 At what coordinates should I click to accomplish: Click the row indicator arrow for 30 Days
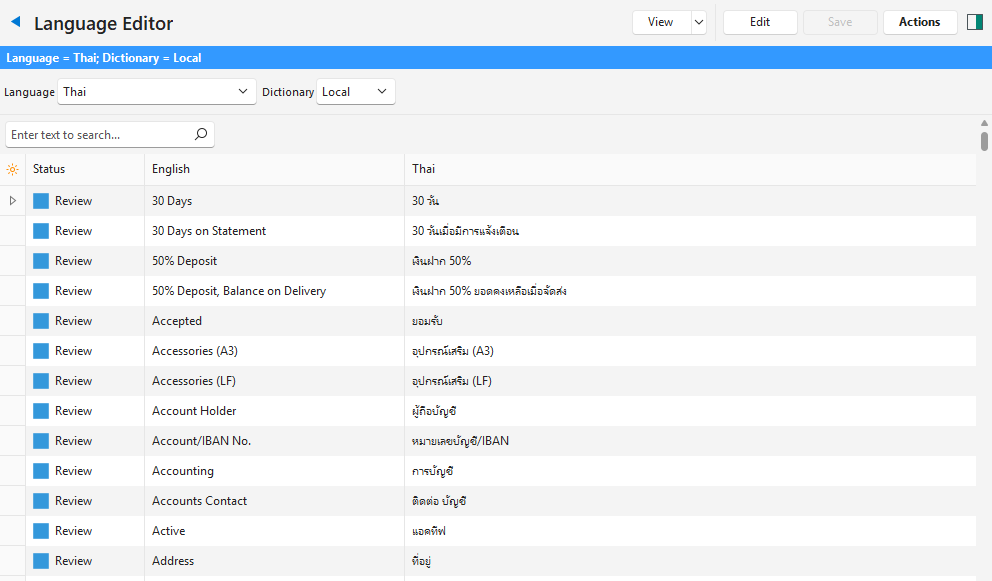tap(13, 201)
